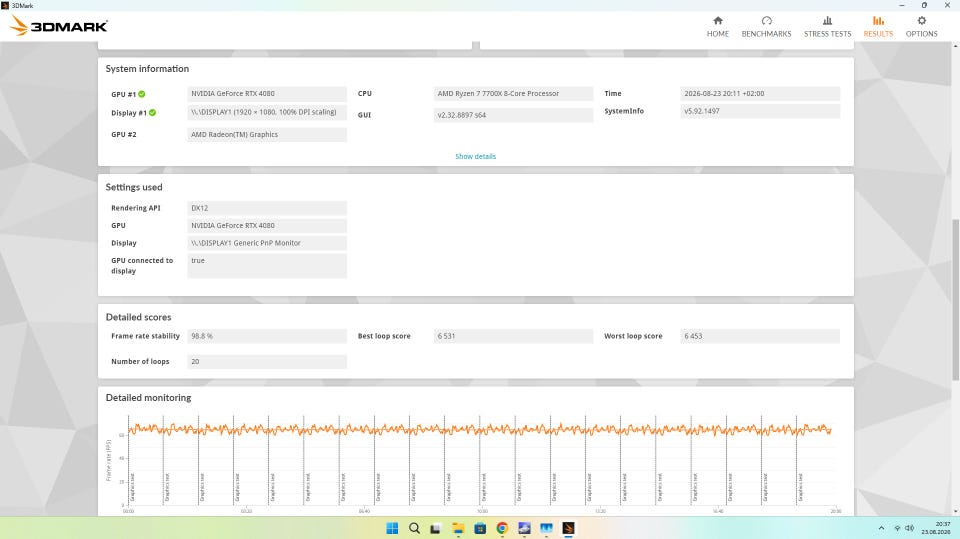Viewport: 960px width, 539px height.
Task: Go to the Home tab icon
Action: tap(718, 21)
